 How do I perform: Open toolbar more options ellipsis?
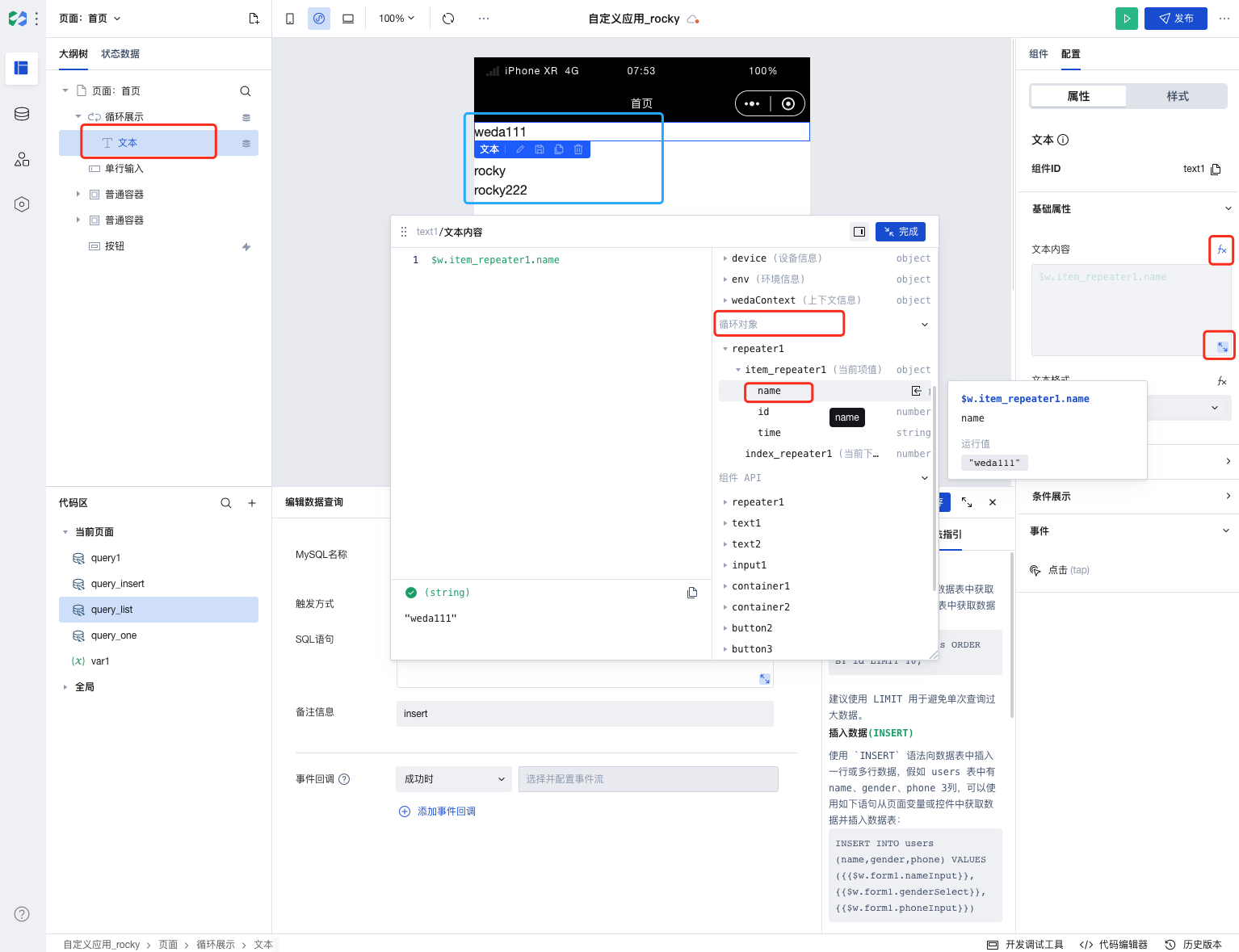click(484, 19)
